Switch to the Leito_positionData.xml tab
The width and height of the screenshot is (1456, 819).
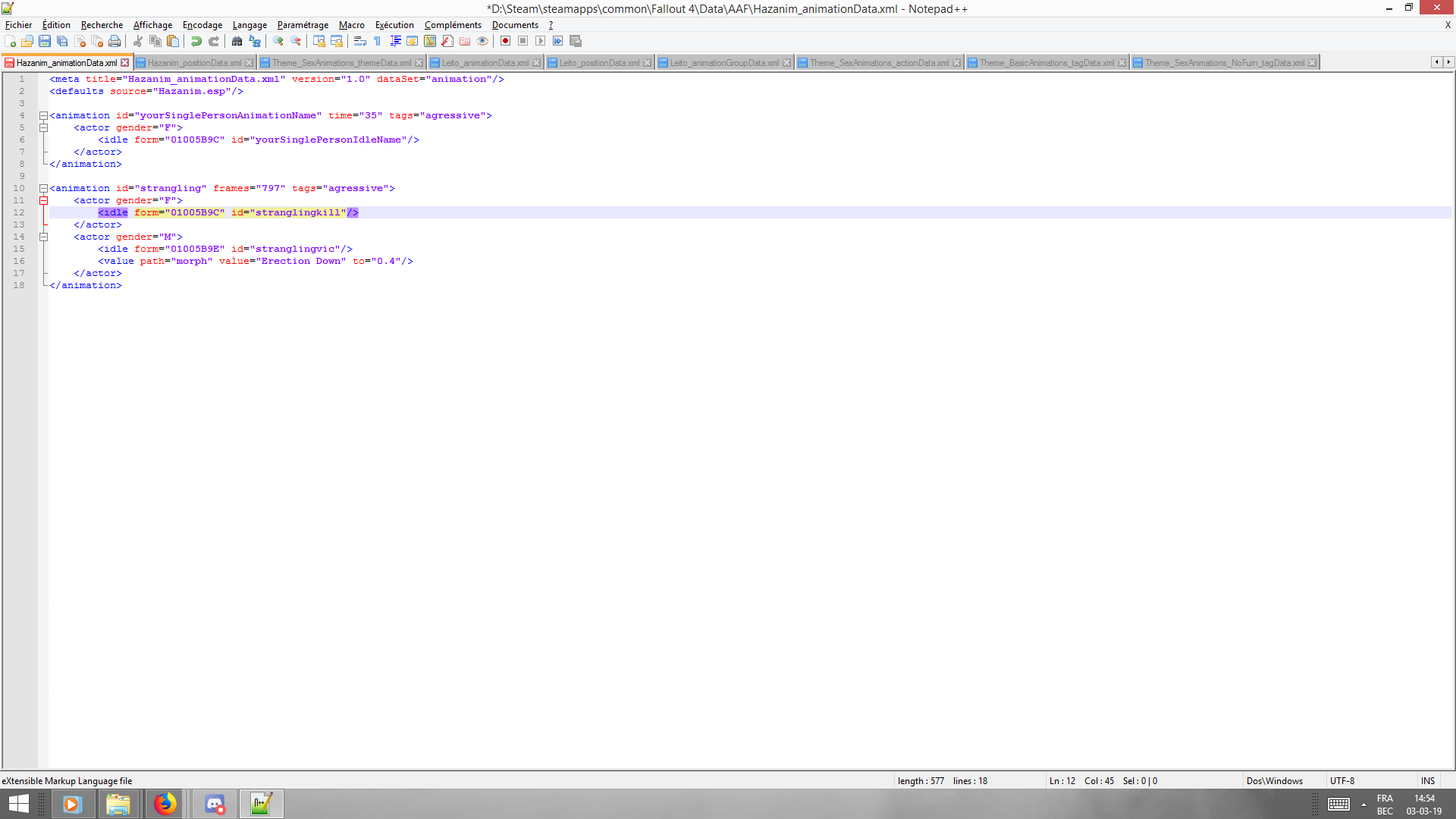coord(598,62)
